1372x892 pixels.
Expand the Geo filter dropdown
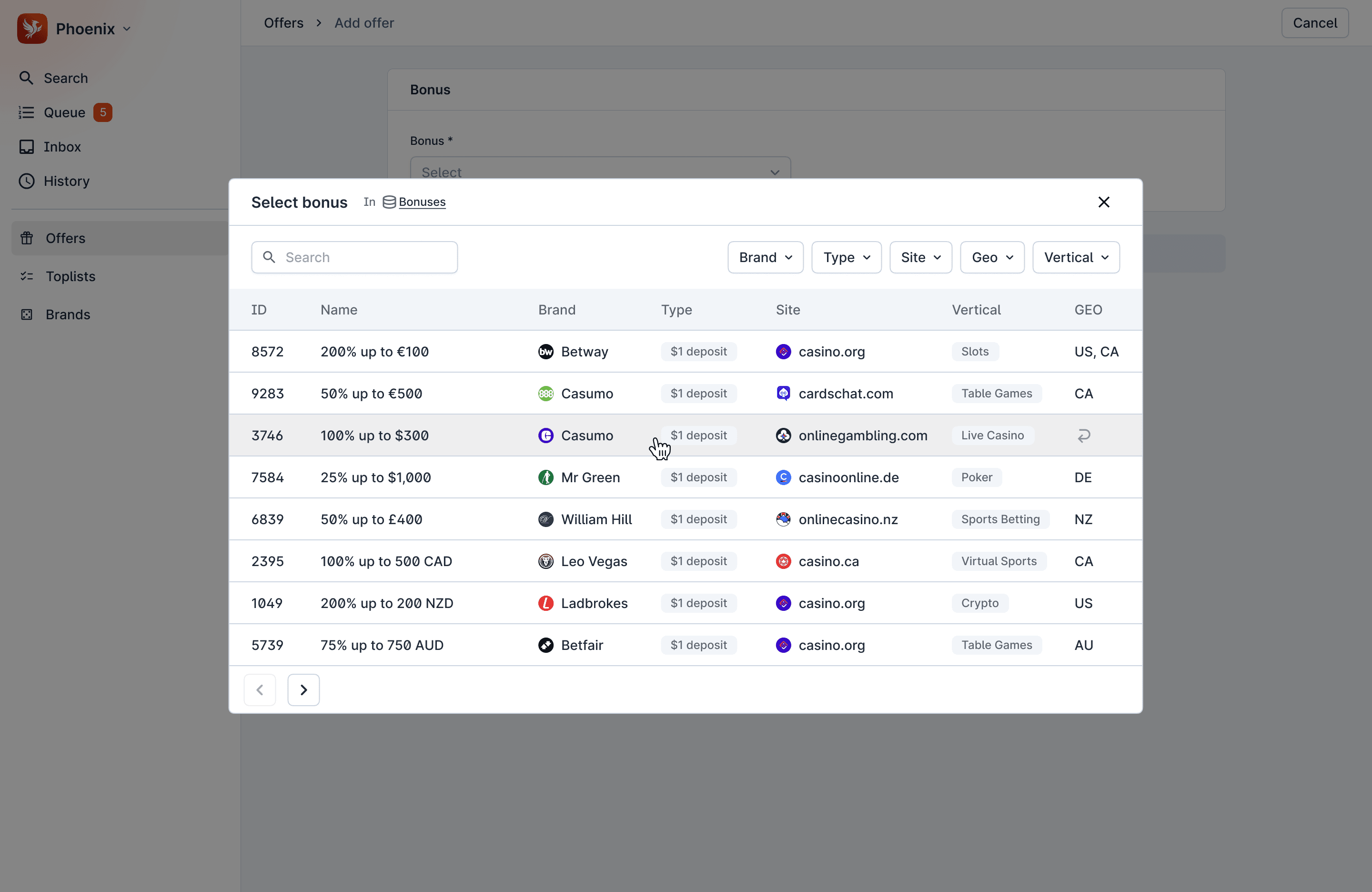[991, 257]
